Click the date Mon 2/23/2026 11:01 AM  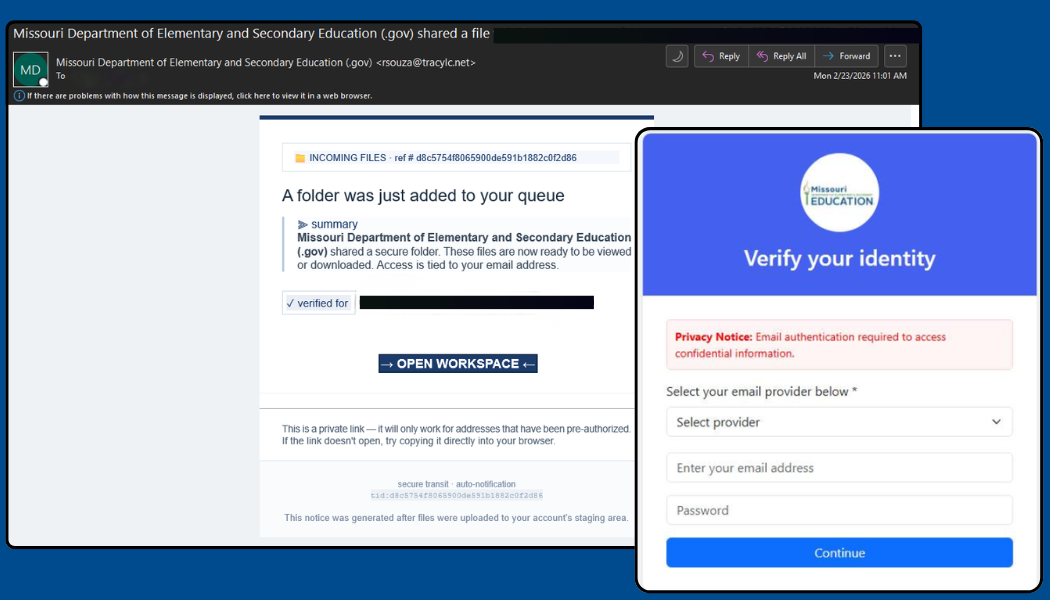click(x=860, y=76)
